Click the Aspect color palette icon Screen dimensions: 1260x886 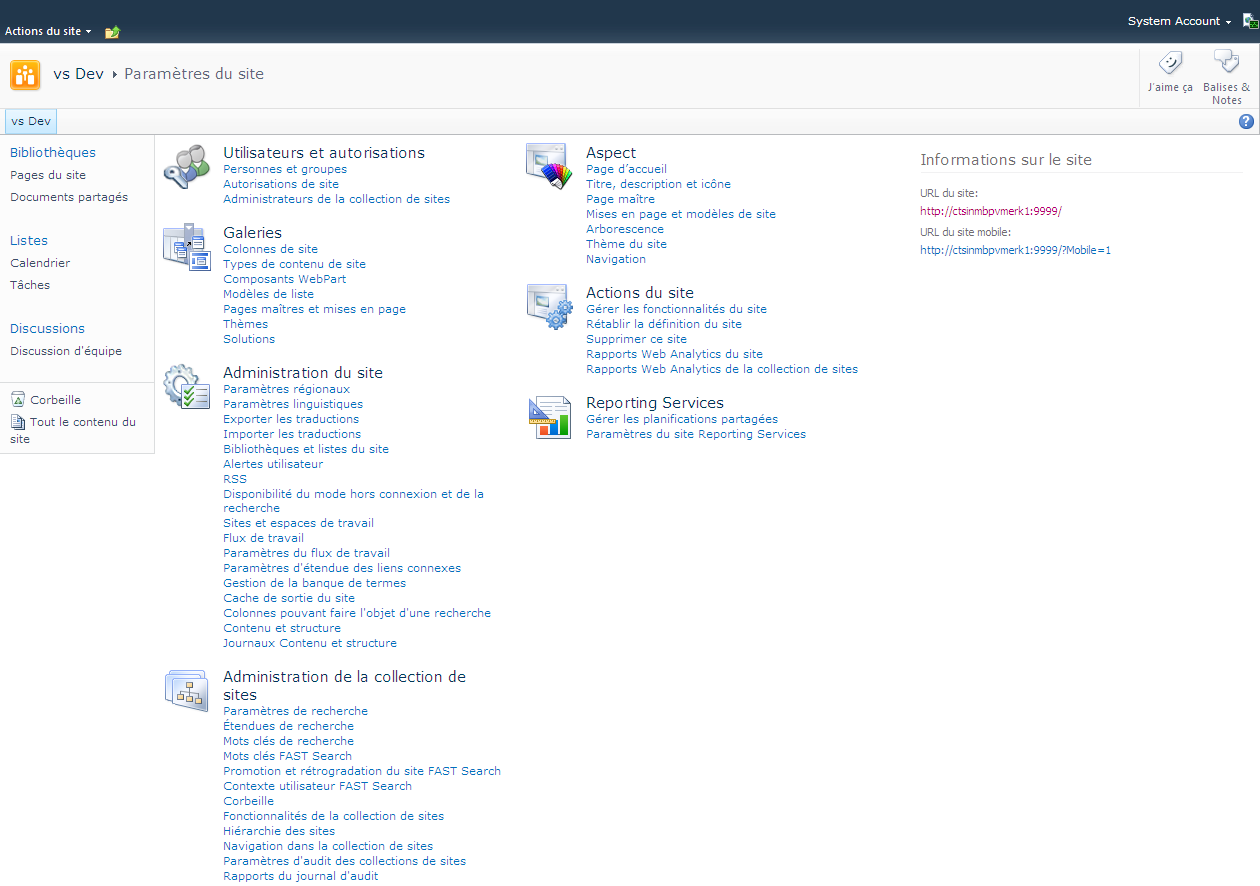[549, 167]
